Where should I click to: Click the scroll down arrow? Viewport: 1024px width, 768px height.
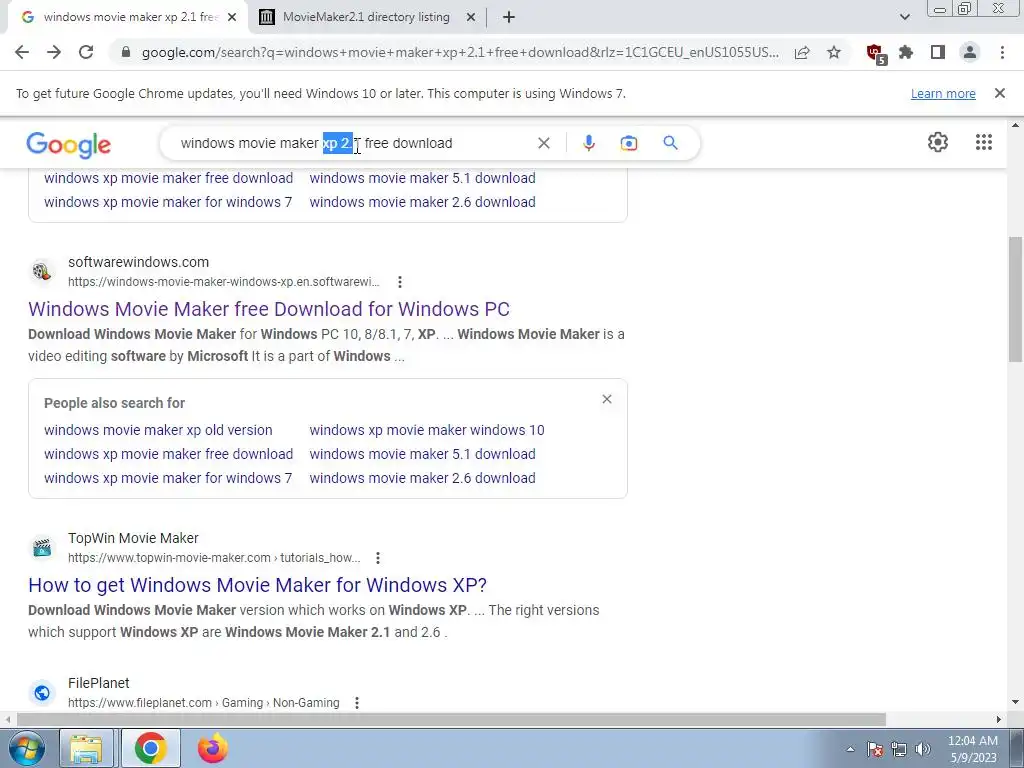coord(1015,703)
